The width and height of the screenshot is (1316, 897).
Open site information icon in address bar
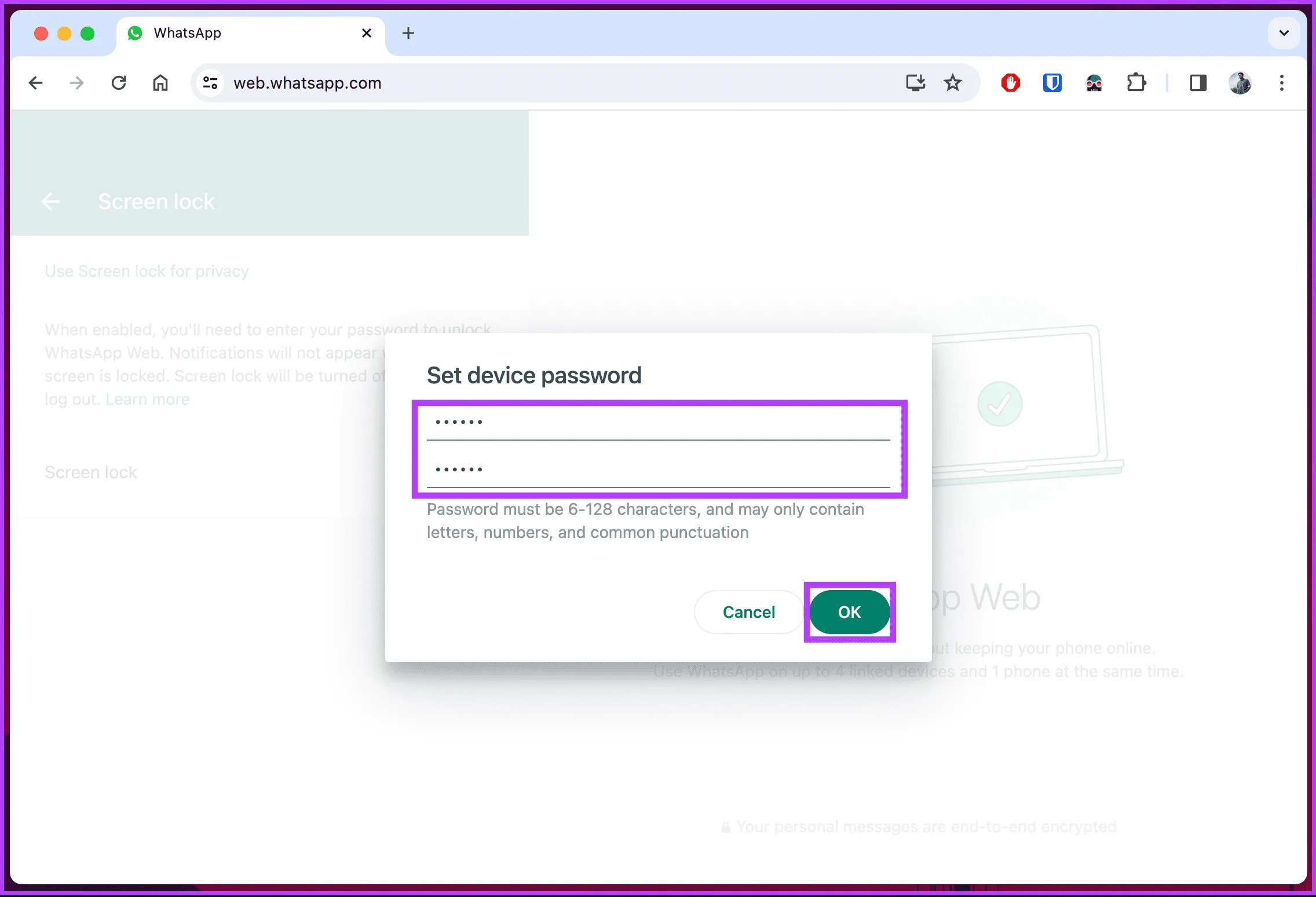210,83
